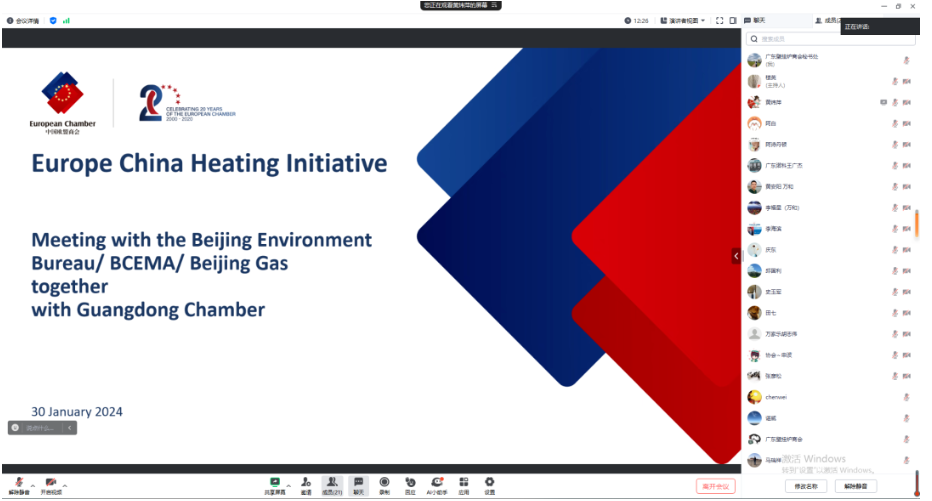Open the Reactions icon in the toolbar
Image resolution: width=932 pixels, height=501 pixels.
(x=410, y=486)
